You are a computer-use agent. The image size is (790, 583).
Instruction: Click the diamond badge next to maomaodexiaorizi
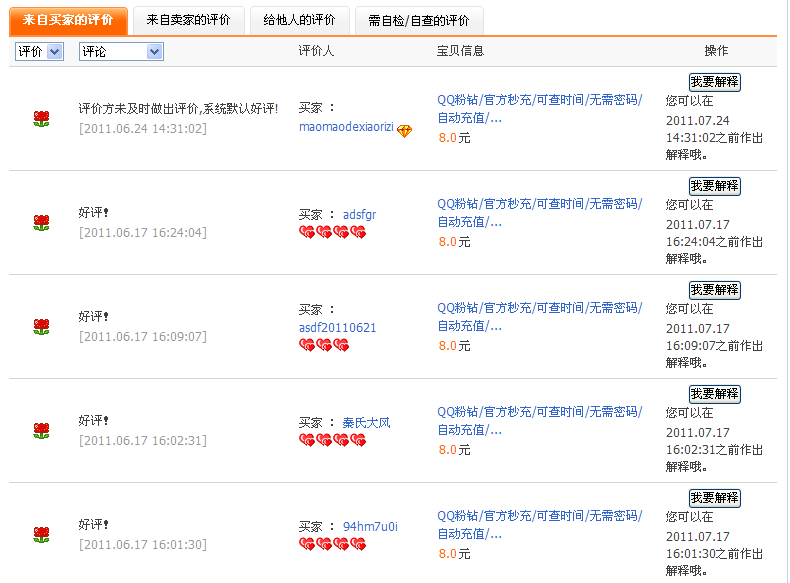pos(404,130)
